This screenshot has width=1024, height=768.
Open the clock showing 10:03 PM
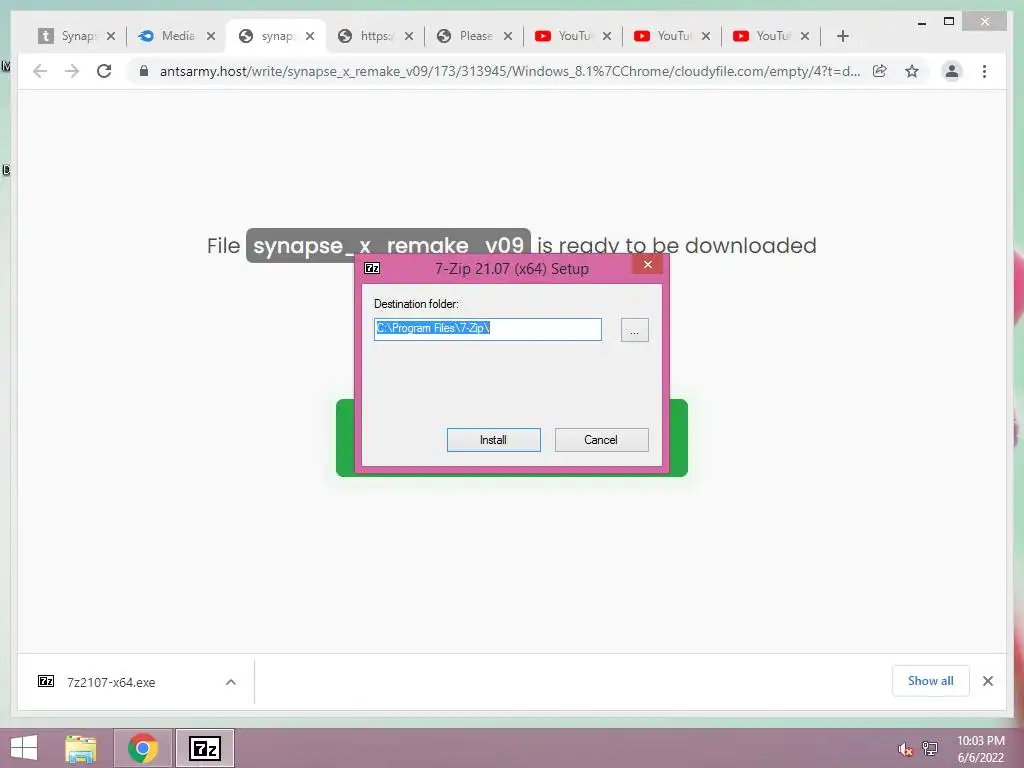pos(980,749)
